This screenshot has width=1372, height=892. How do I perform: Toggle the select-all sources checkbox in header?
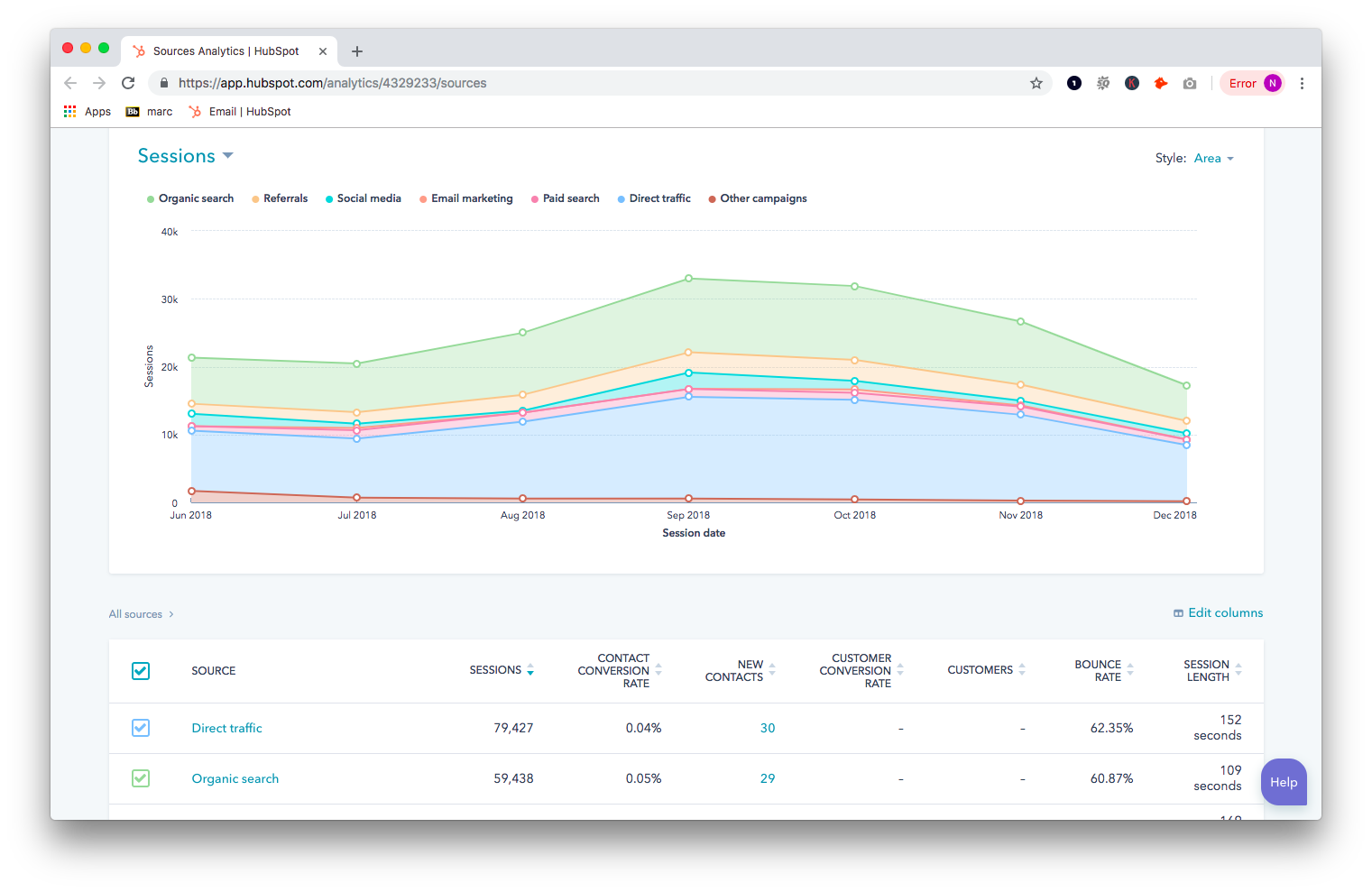coord(141,671)
